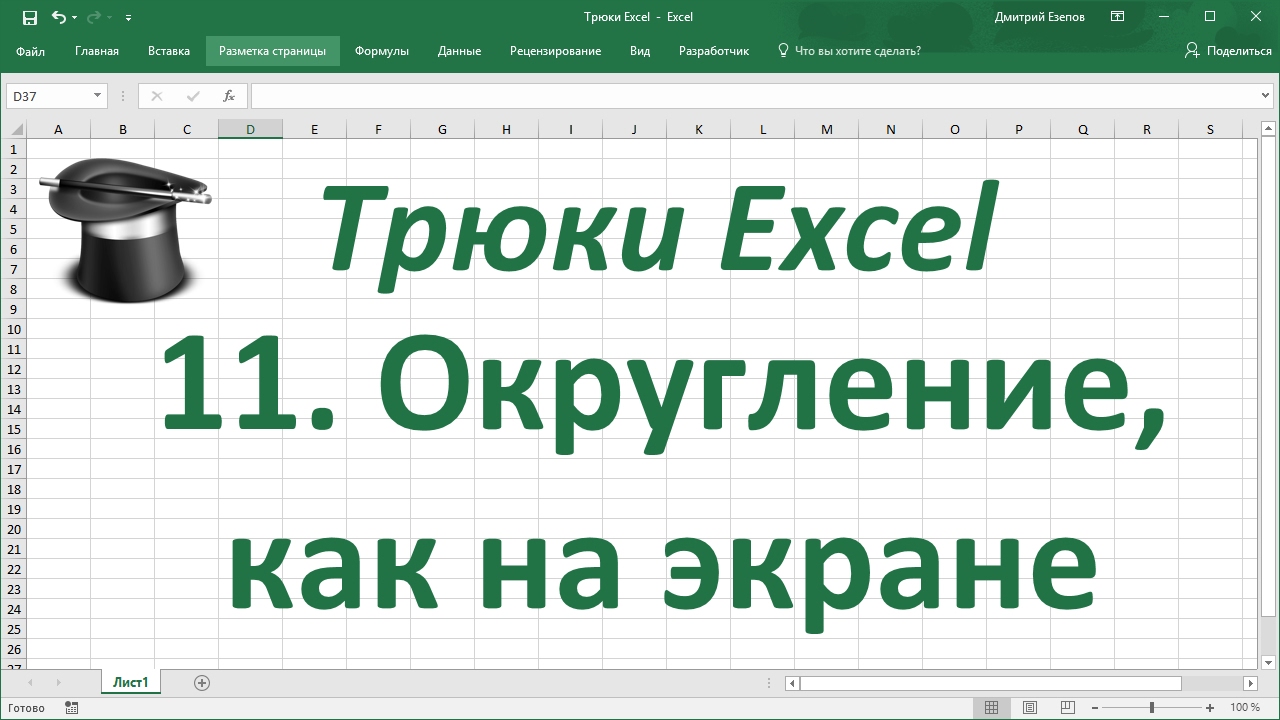Expand the formula bar
This screenshot has height=720, width=1280.
coord(1267,96)
